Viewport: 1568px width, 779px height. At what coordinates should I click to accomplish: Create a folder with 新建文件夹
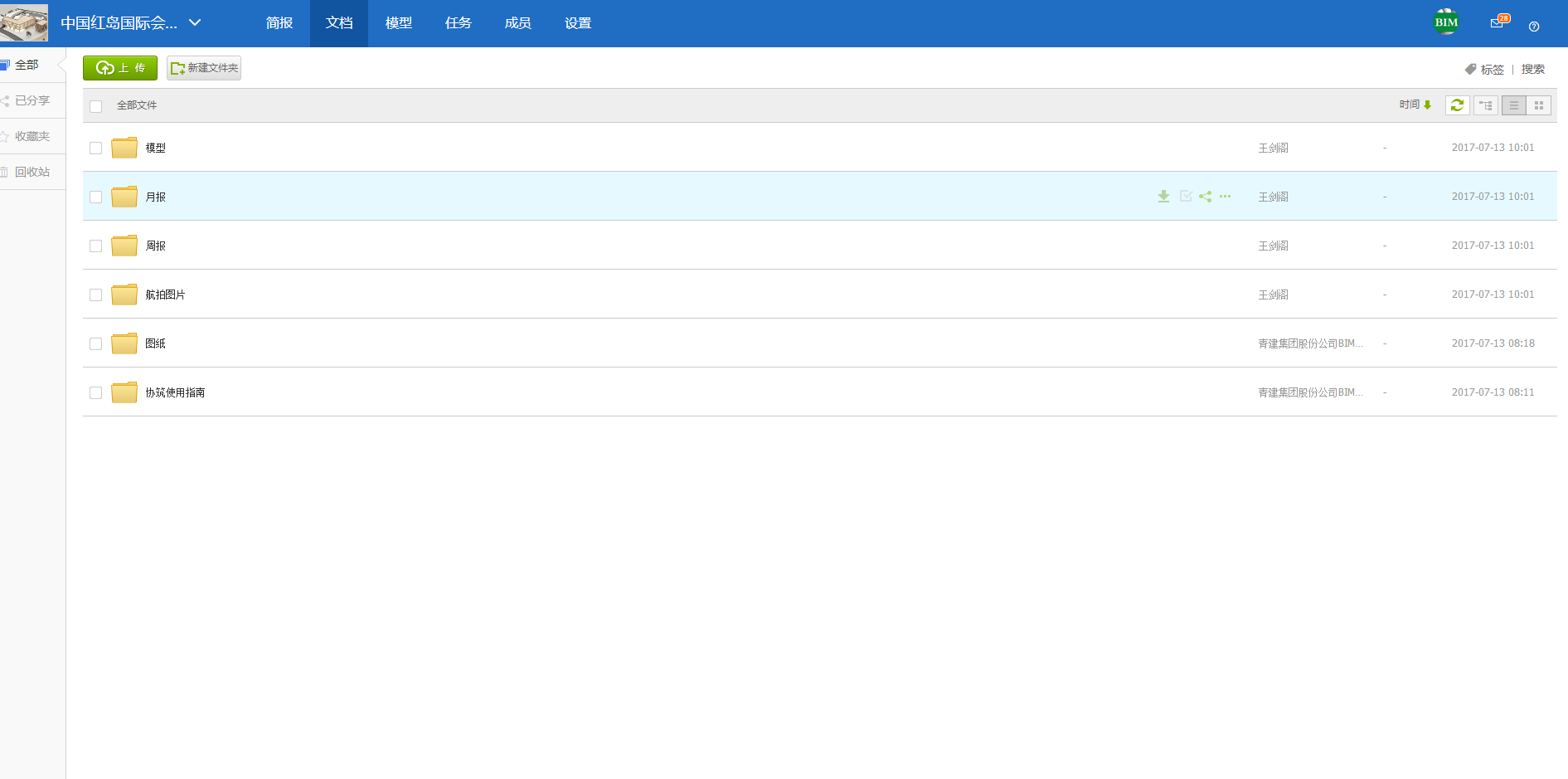click(204, 68)
